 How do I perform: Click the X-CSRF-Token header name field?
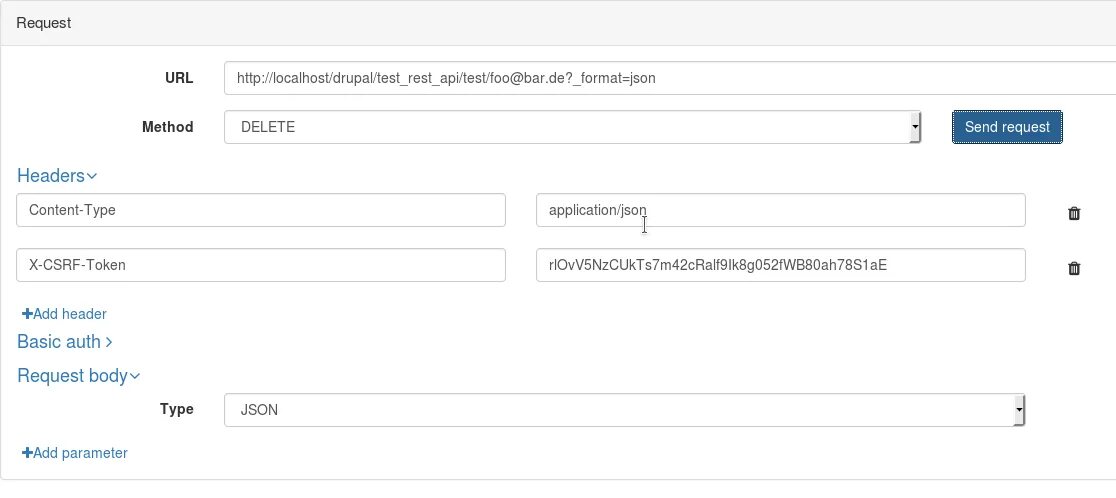click(261, 265)
